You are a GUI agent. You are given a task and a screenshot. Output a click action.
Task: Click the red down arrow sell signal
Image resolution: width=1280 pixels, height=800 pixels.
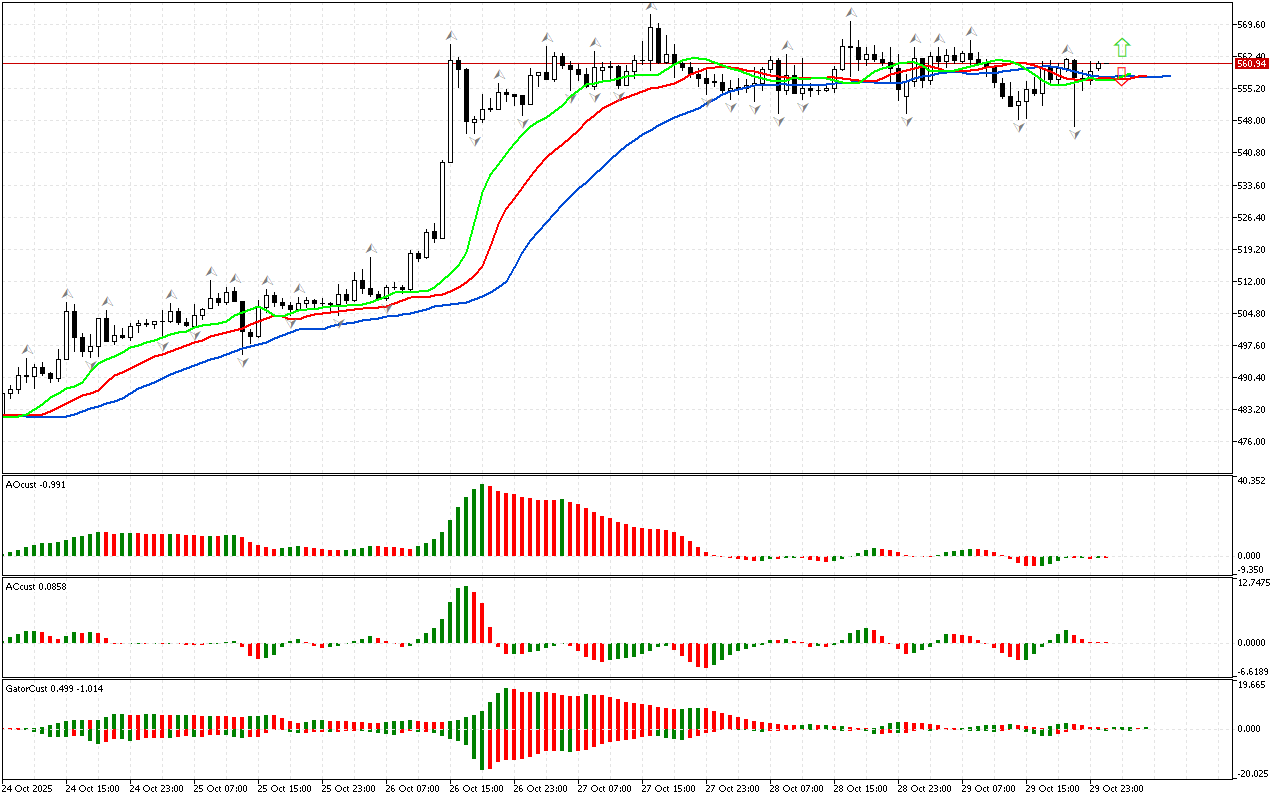pos(1122,77)
